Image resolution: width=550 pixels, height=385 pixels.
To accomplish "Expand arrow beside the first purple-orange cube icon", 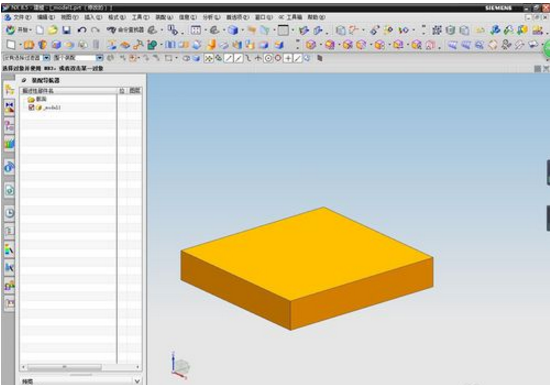I will point(320,45).
